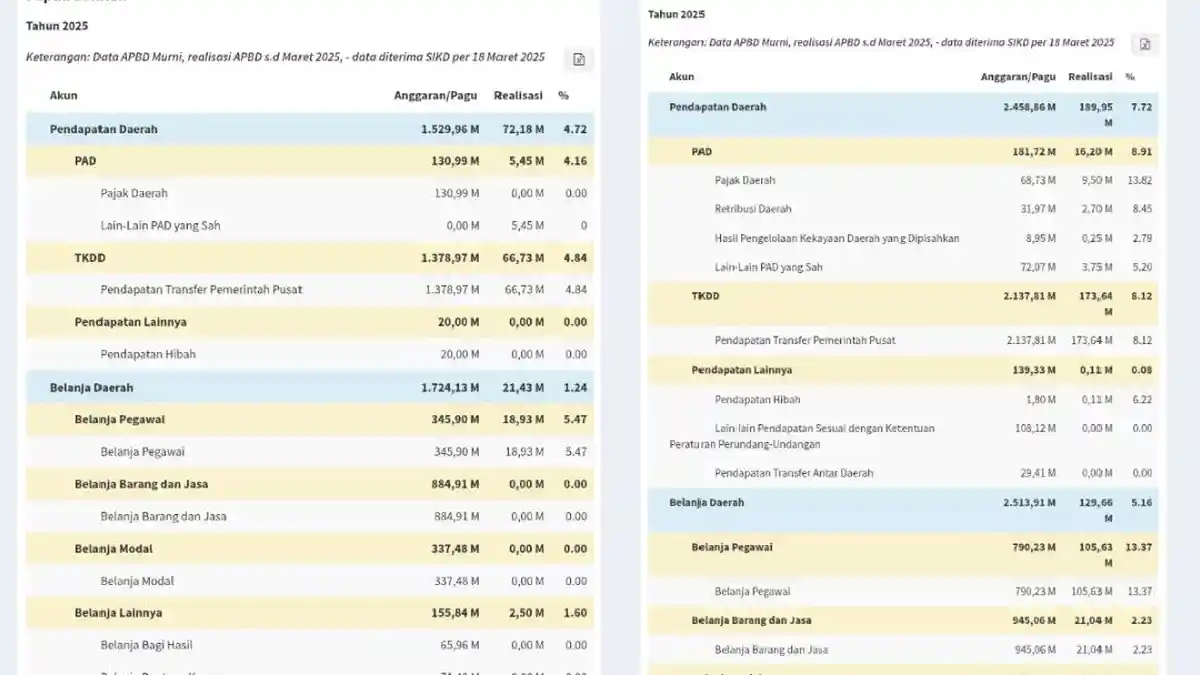Select the value '1.529,96 M' in left table
The width and height of the screenshot is (1200, 675).
coord(450,129)
